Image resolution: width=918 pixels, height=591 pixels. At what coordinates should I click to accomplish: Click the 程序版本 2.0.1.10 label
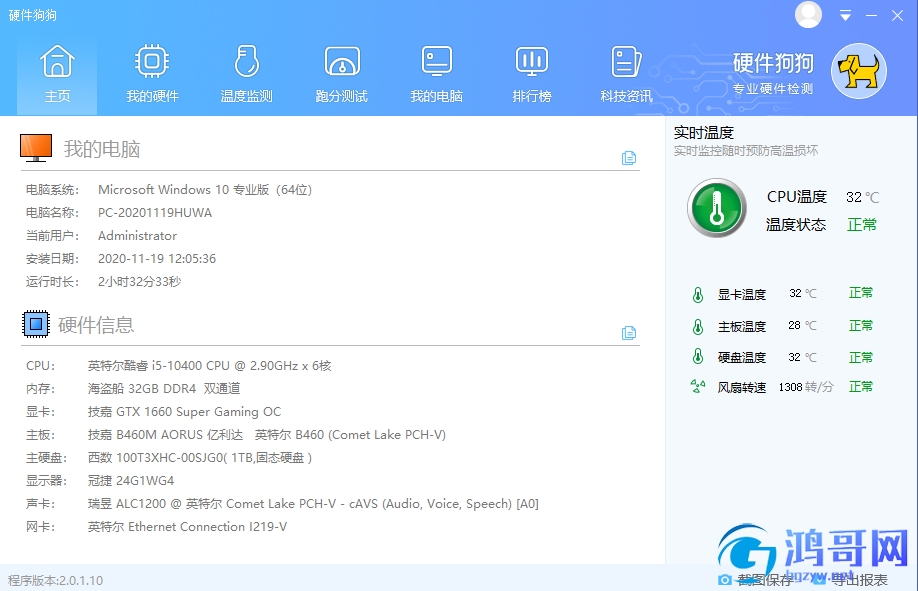(x=56, y=580)
